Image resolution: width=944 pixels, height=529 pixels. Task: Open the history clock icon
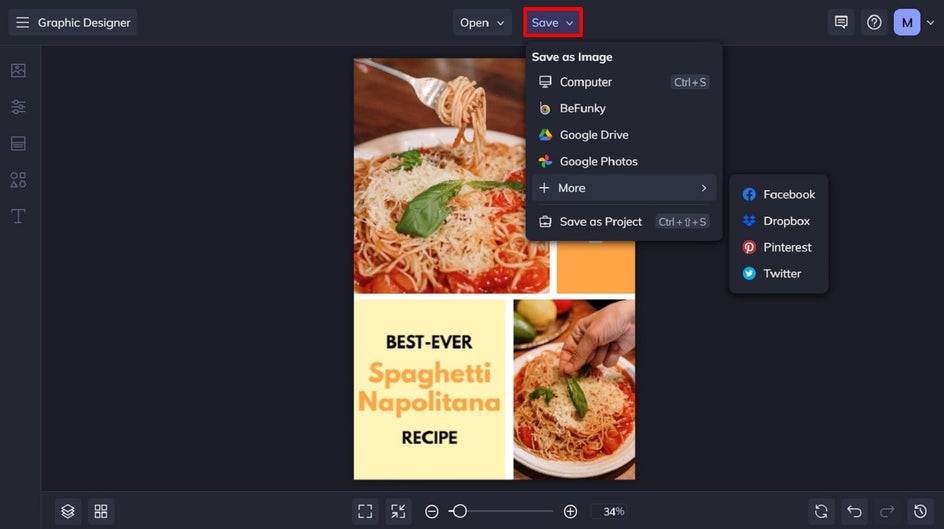pyautogui.click(x=921, y=511)
